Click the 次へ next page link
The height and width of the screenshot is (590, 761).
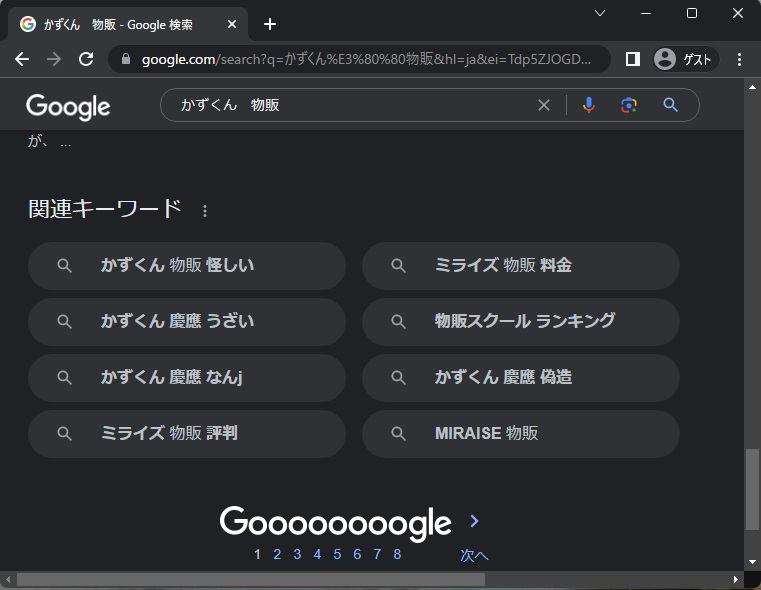(474, 555)
